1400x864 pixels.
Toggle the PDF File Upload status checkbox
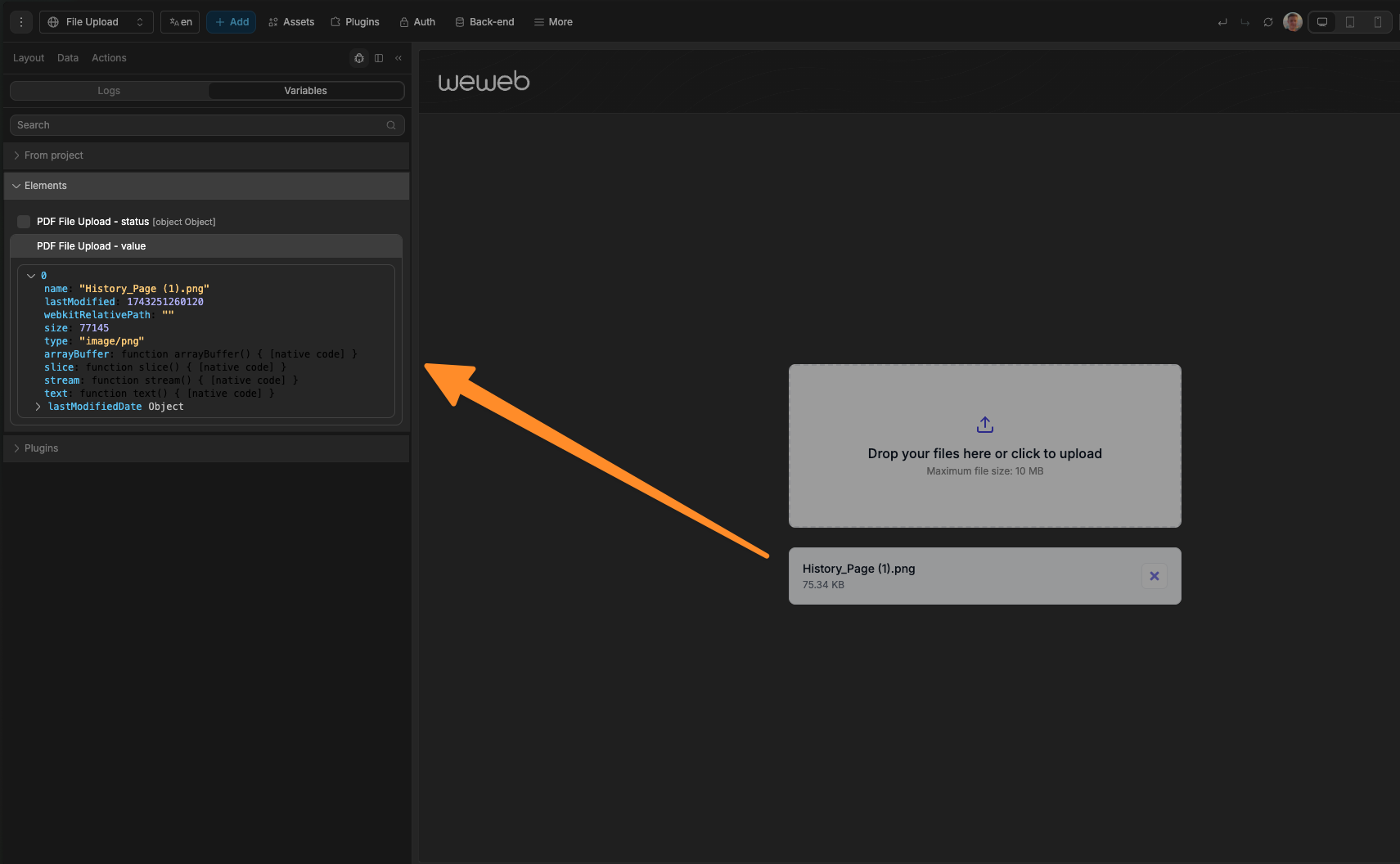[24, 222]
